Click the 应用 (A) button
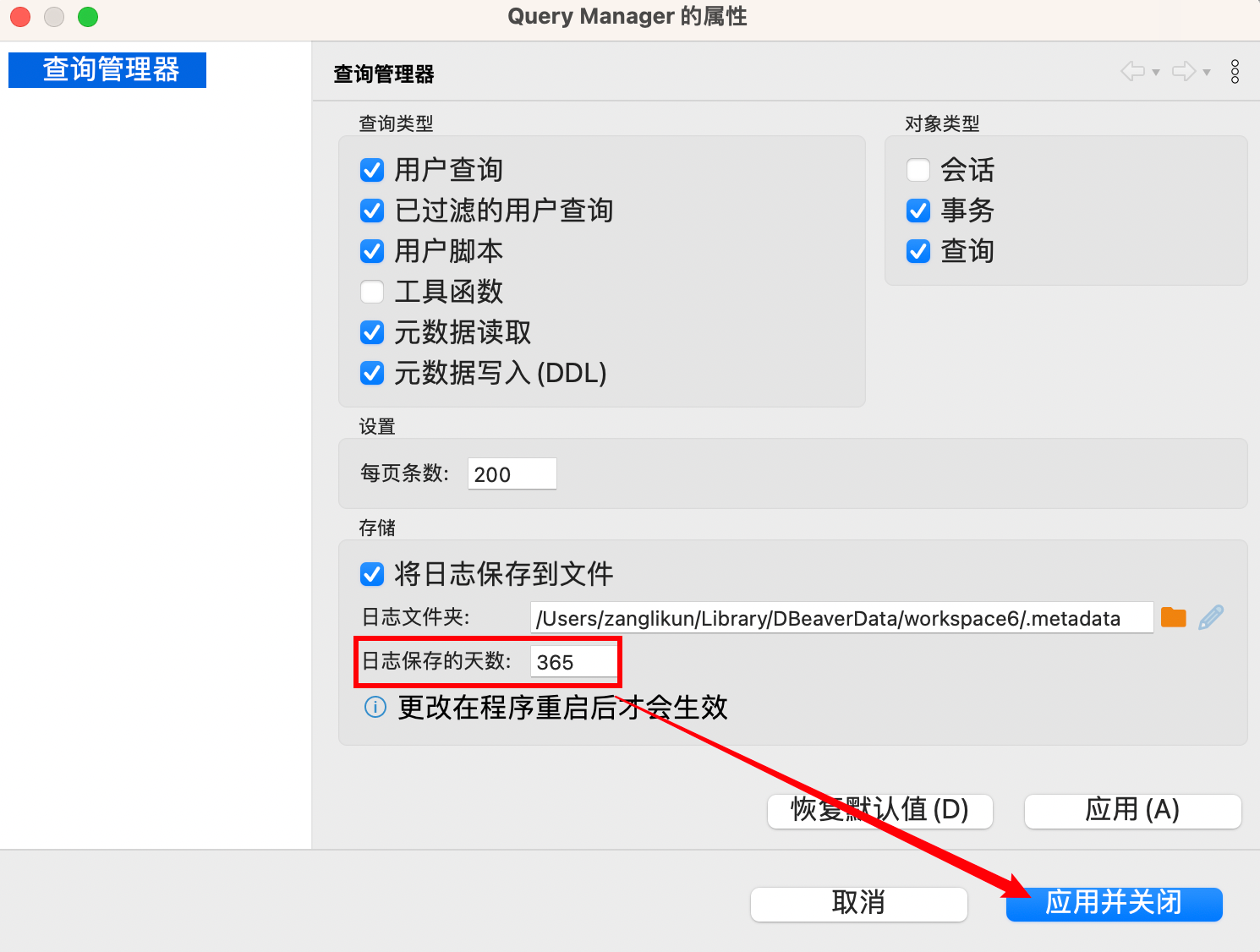Screen dimensions: 1260x952 (x=1132, y=810)
